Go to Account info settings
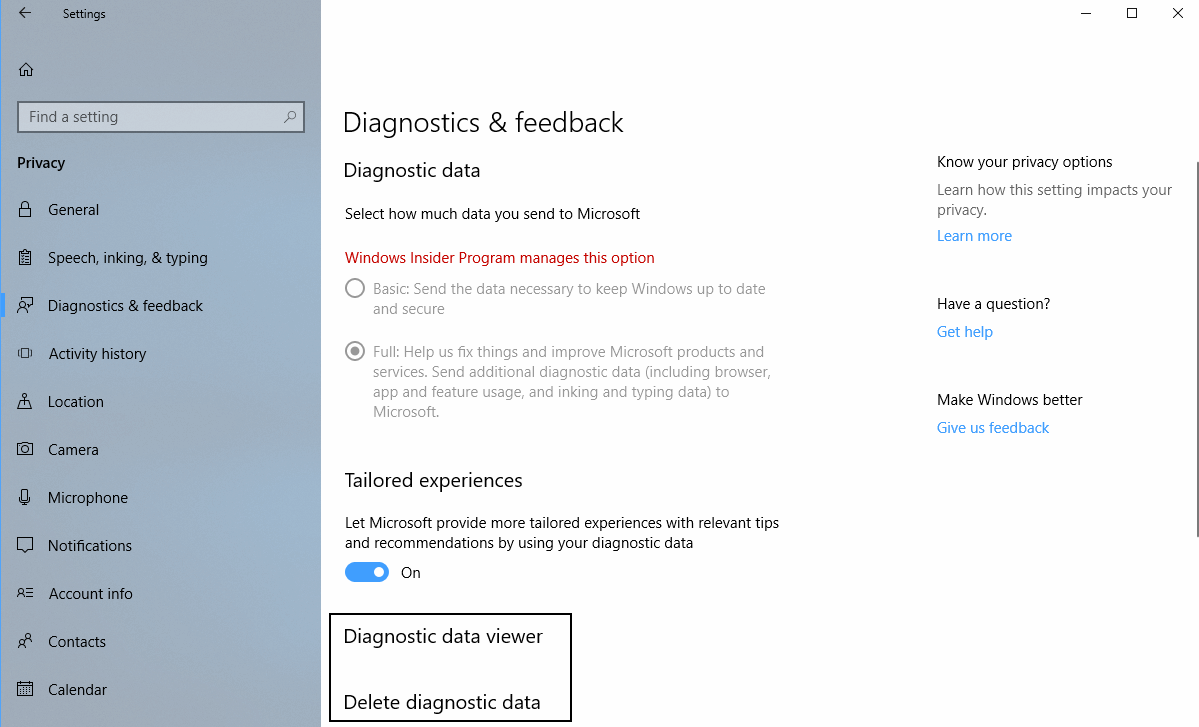This screenshot has height=727, width=1199. pyautogui.click(x=90, y=594)
